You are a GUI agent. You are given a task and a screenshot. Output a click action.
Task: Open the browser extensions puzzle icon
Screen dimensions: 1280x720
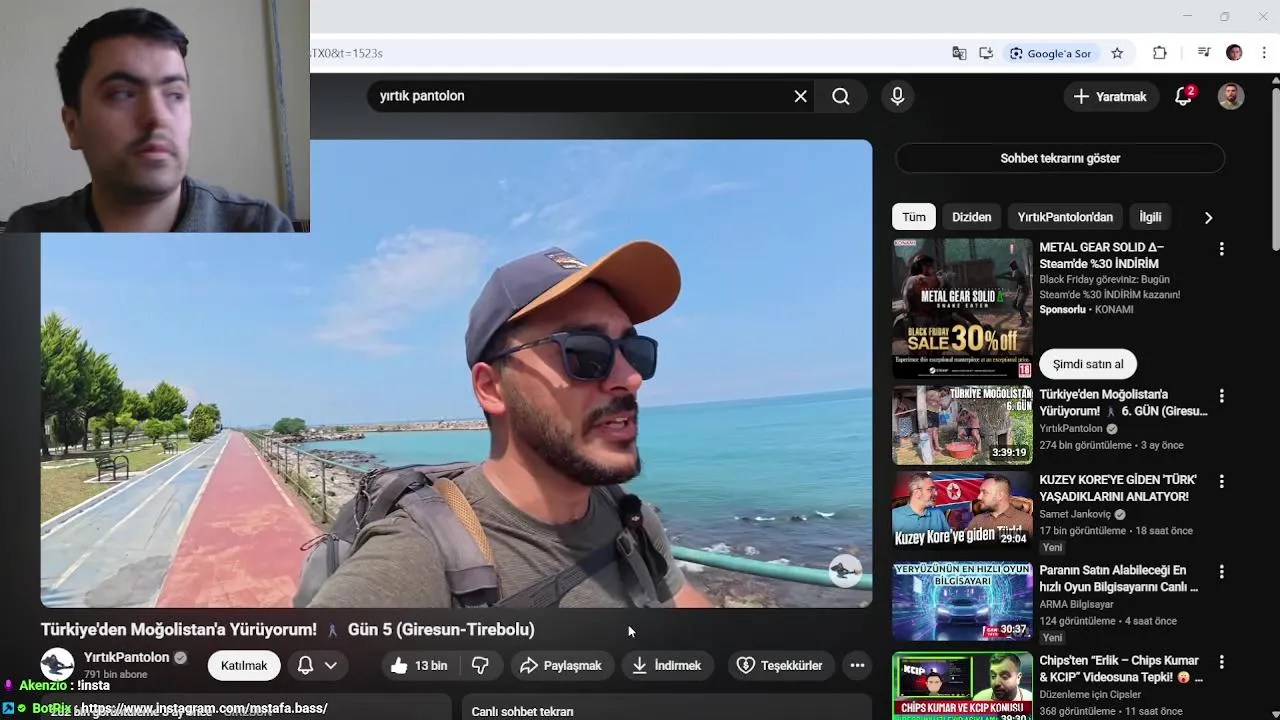(1160, 53)
